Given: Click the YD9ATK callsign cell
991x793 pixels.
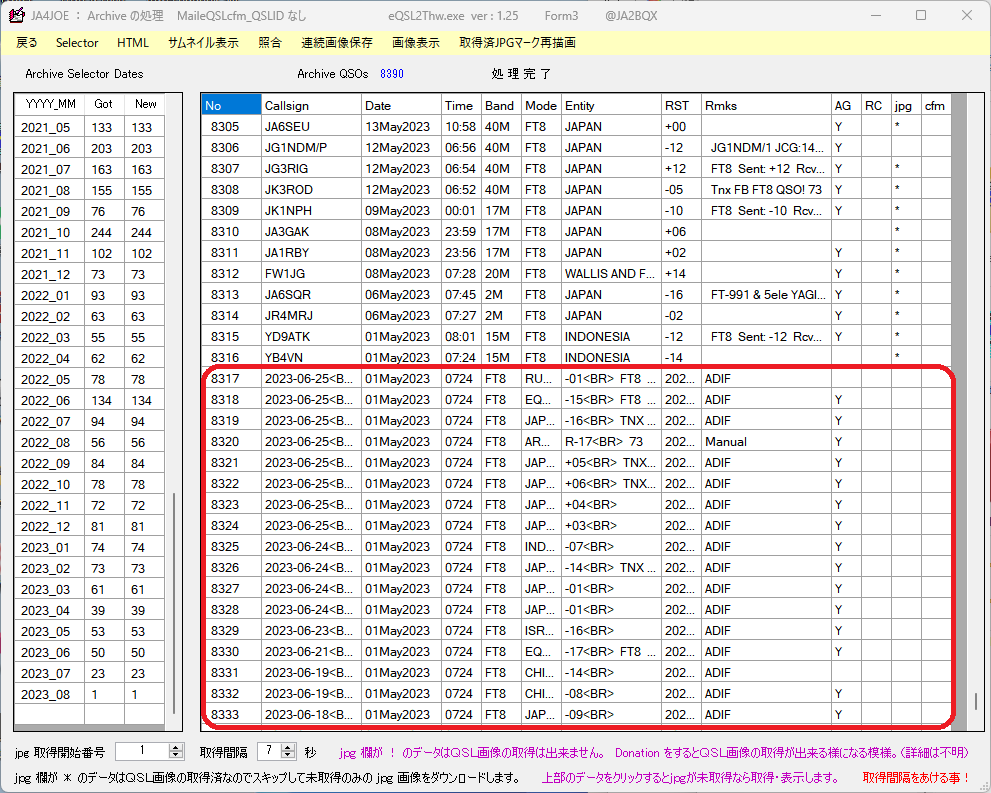Looking at the screenshot, I should pos(311,337).
